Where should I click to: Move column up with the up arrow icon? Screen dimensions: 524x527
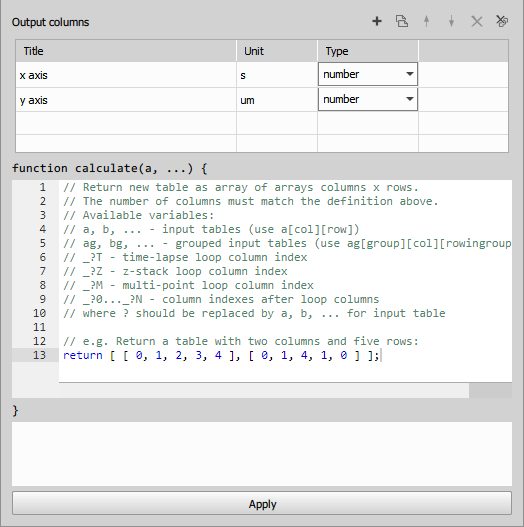tap(427, 22)
